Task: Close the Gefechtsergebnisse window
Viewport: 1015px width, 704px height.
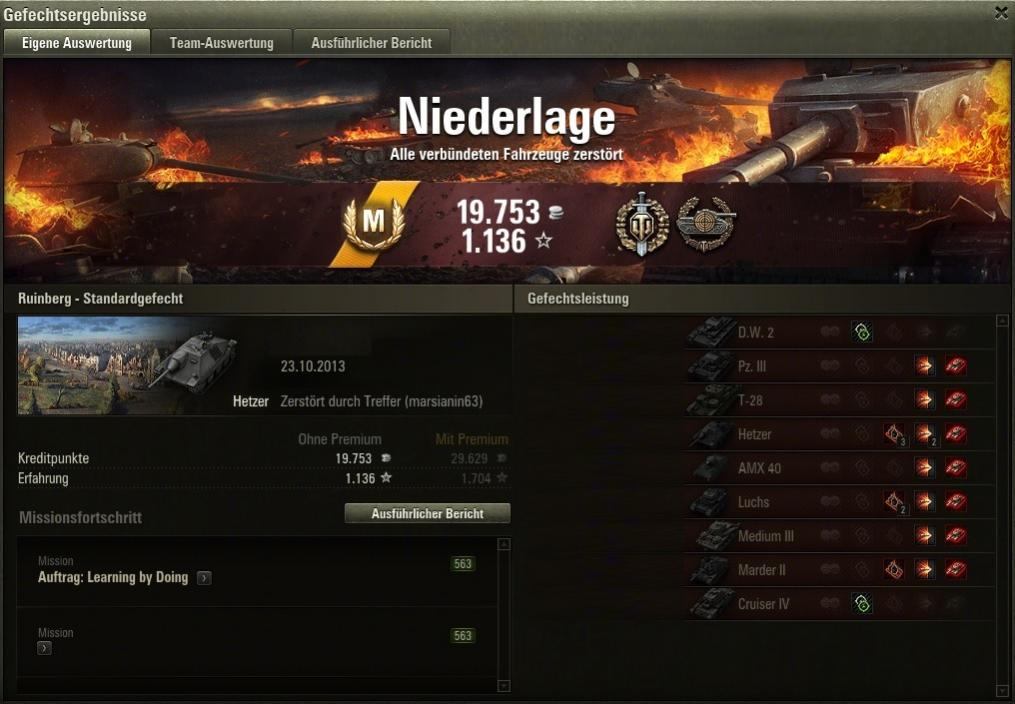Action: (1001, 13)
